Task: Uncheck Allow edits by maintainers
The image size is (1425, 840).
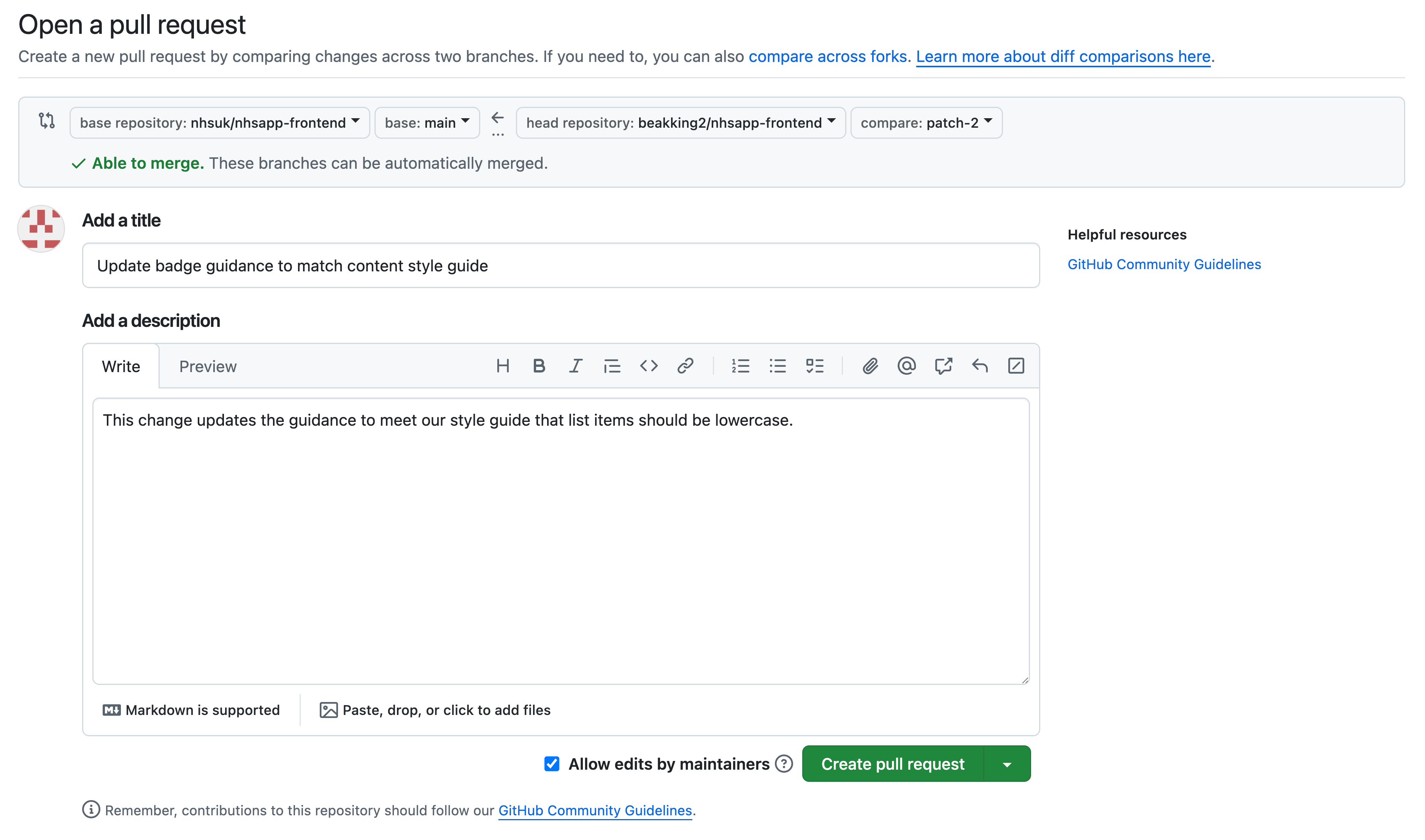Action: 552,764
